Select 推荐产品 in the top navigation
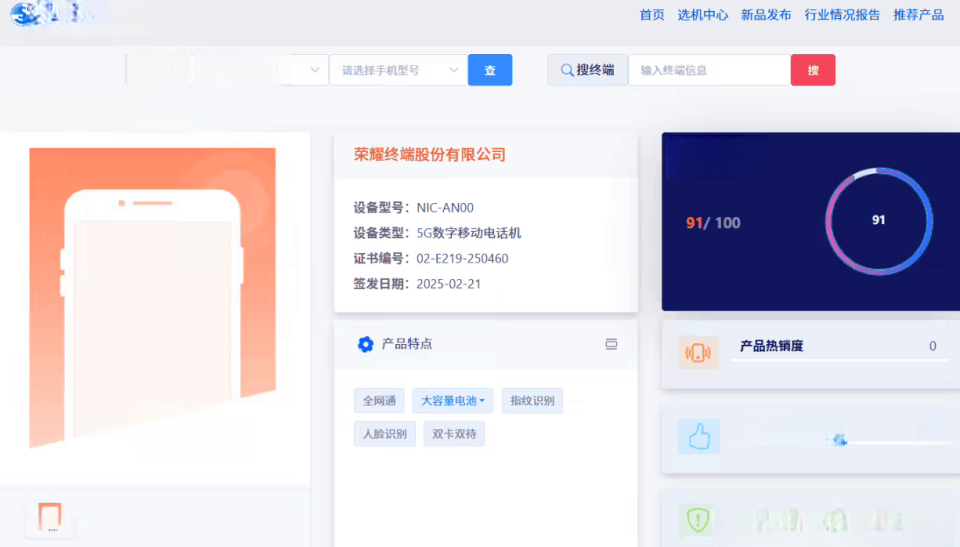This screenshot has width=960, height=547. (918, 15)
